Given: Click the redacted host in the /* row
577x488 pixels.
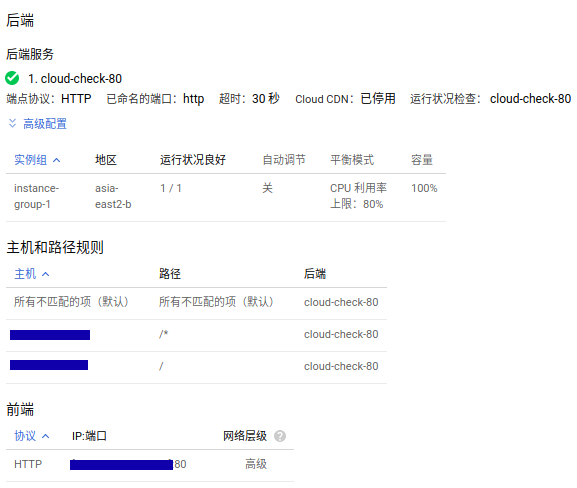Looking at the screenshot, I should [x=50, y=335].
